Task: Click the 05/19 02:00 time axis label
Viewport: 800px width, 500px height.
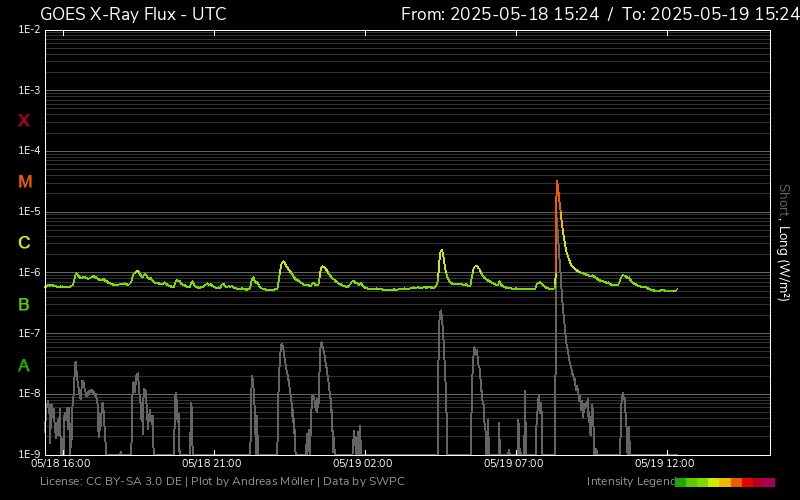Action: tap(362, 463)
